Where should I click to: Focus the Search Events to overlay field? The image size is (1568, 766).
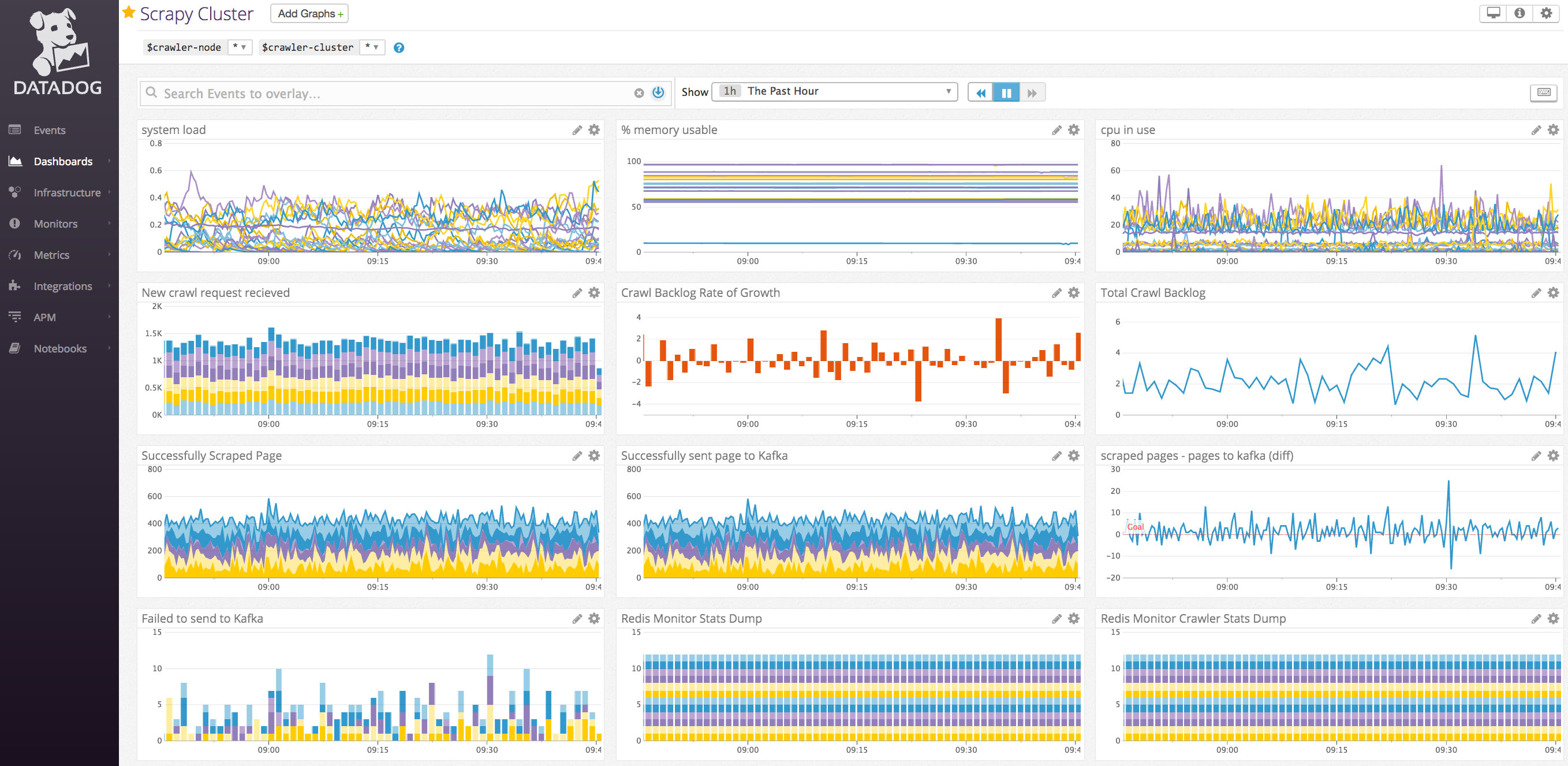click(x=390, y=93)
